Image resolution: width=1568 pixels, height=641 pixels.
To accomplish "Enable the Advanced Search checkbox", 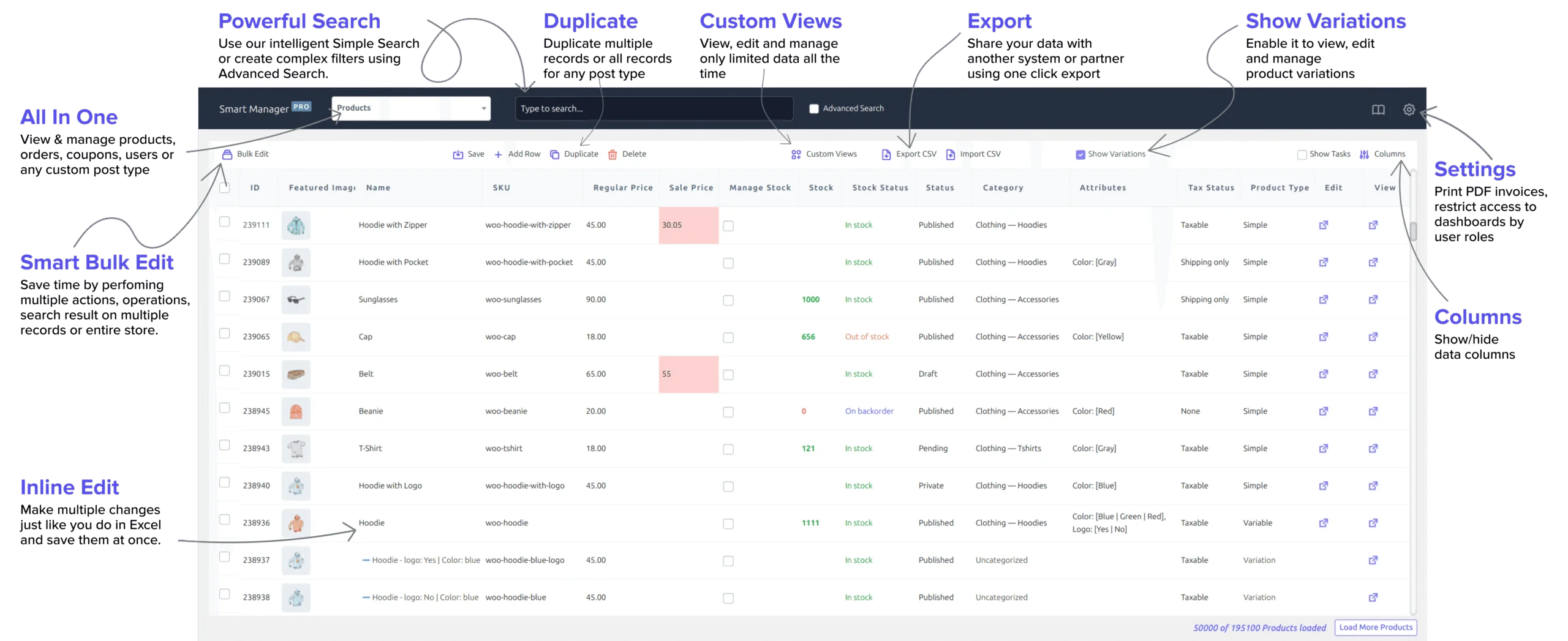I will (813, 109).
